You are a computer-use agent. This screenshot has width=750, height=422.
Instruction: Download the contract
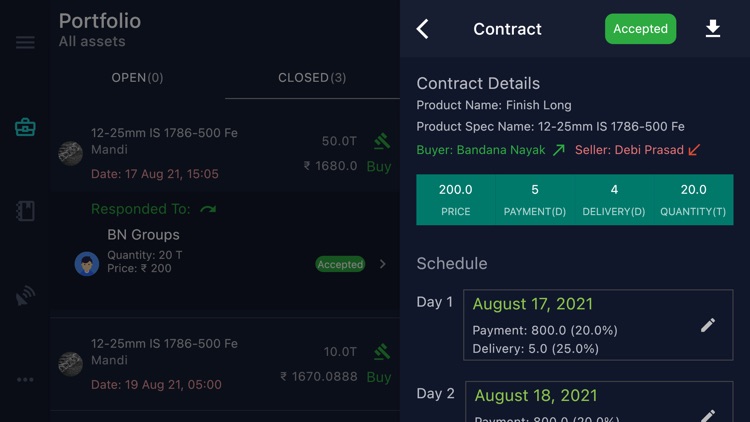713,29
